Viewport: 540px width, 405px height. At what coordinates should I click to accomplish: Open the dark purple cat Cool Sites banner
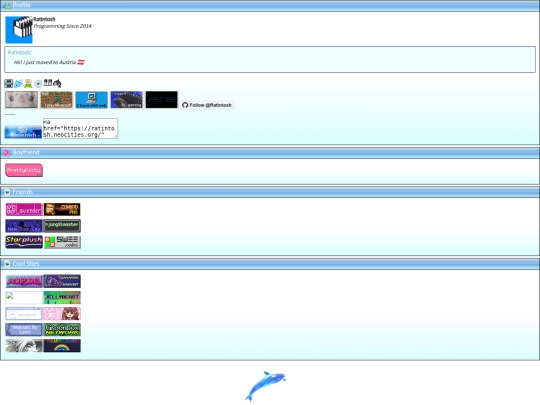pyautogui.click(x=62, y=281)
